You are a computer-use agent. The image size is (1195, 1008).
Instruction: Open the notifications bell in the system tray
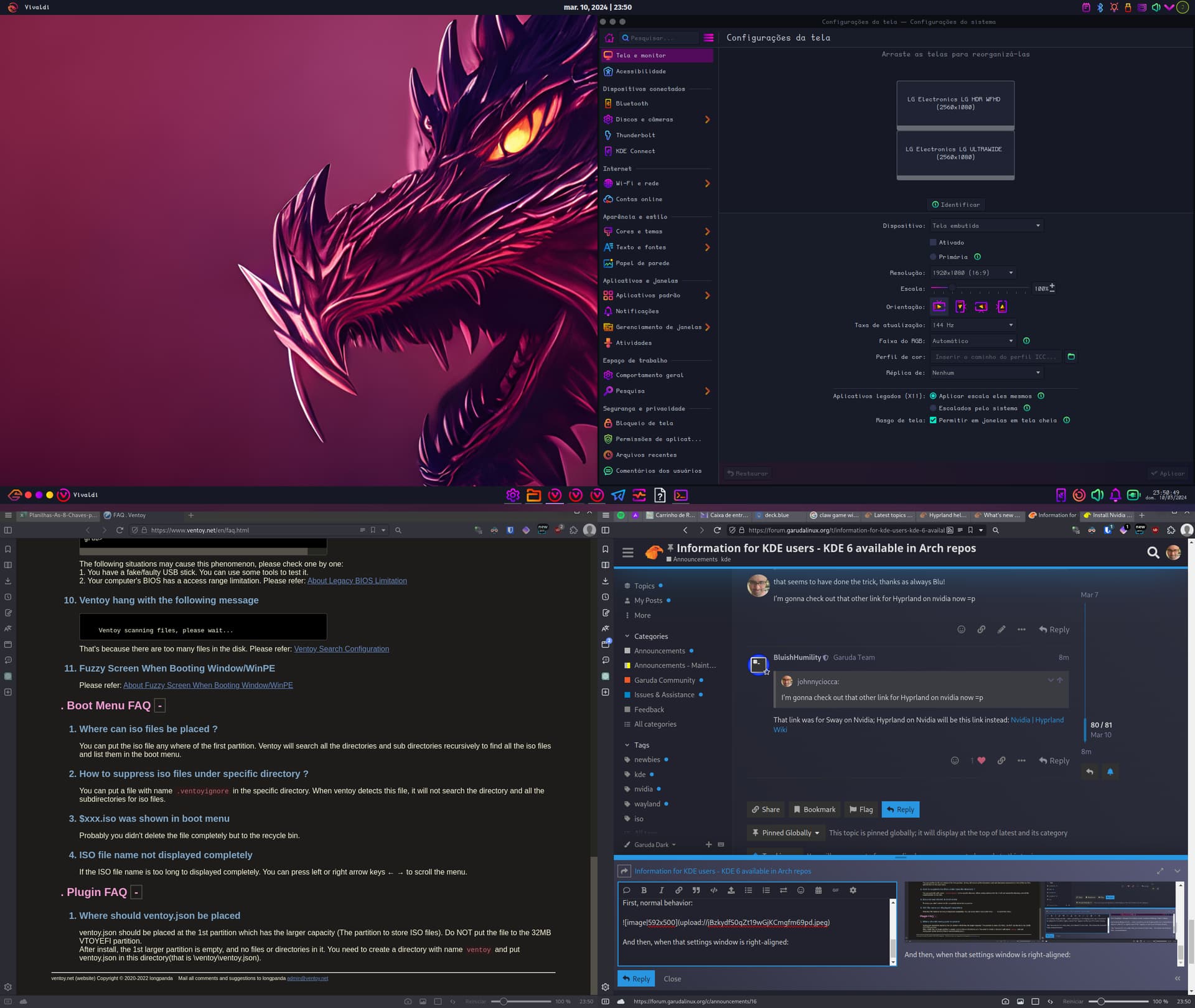[1115, 495]
